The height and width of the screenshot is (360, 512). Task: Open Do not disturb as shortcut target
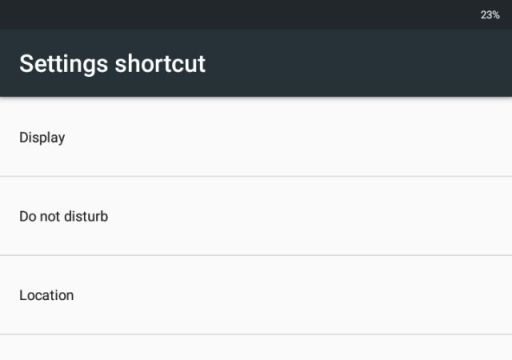coord(256,216)
